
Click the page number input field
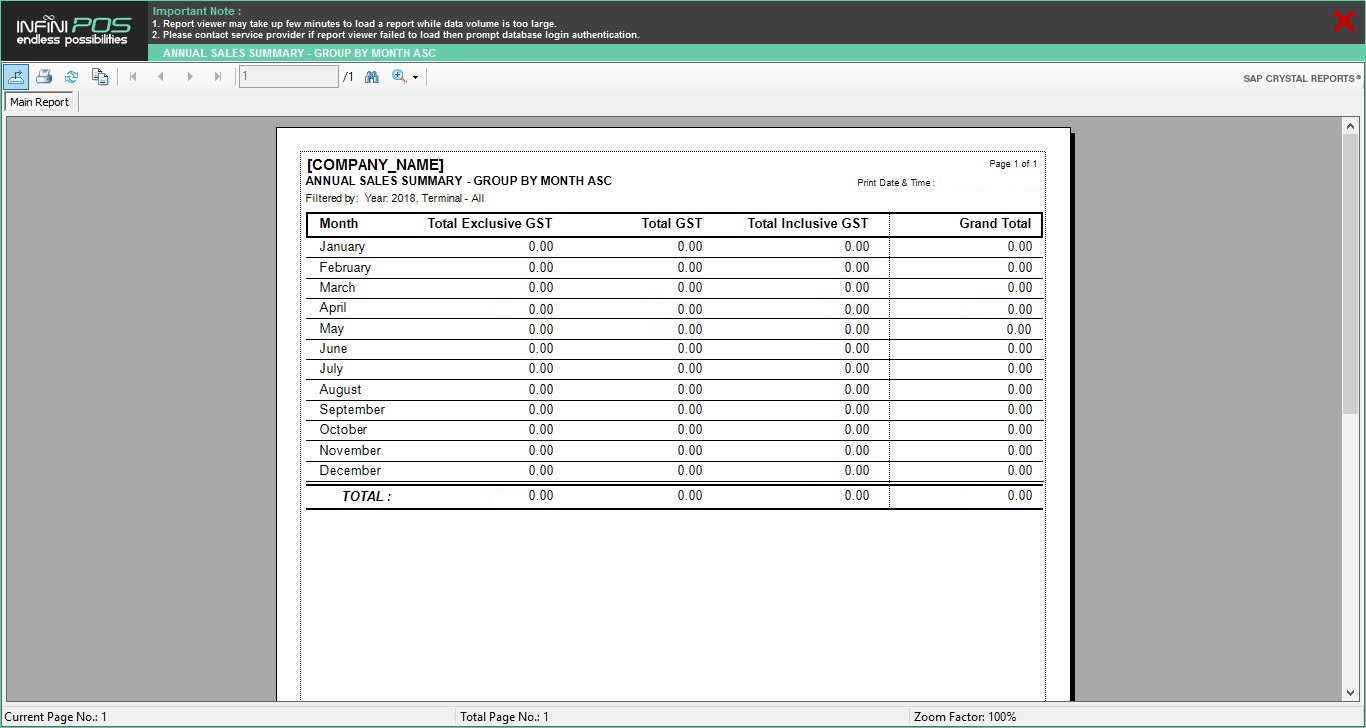coord(289,77)
